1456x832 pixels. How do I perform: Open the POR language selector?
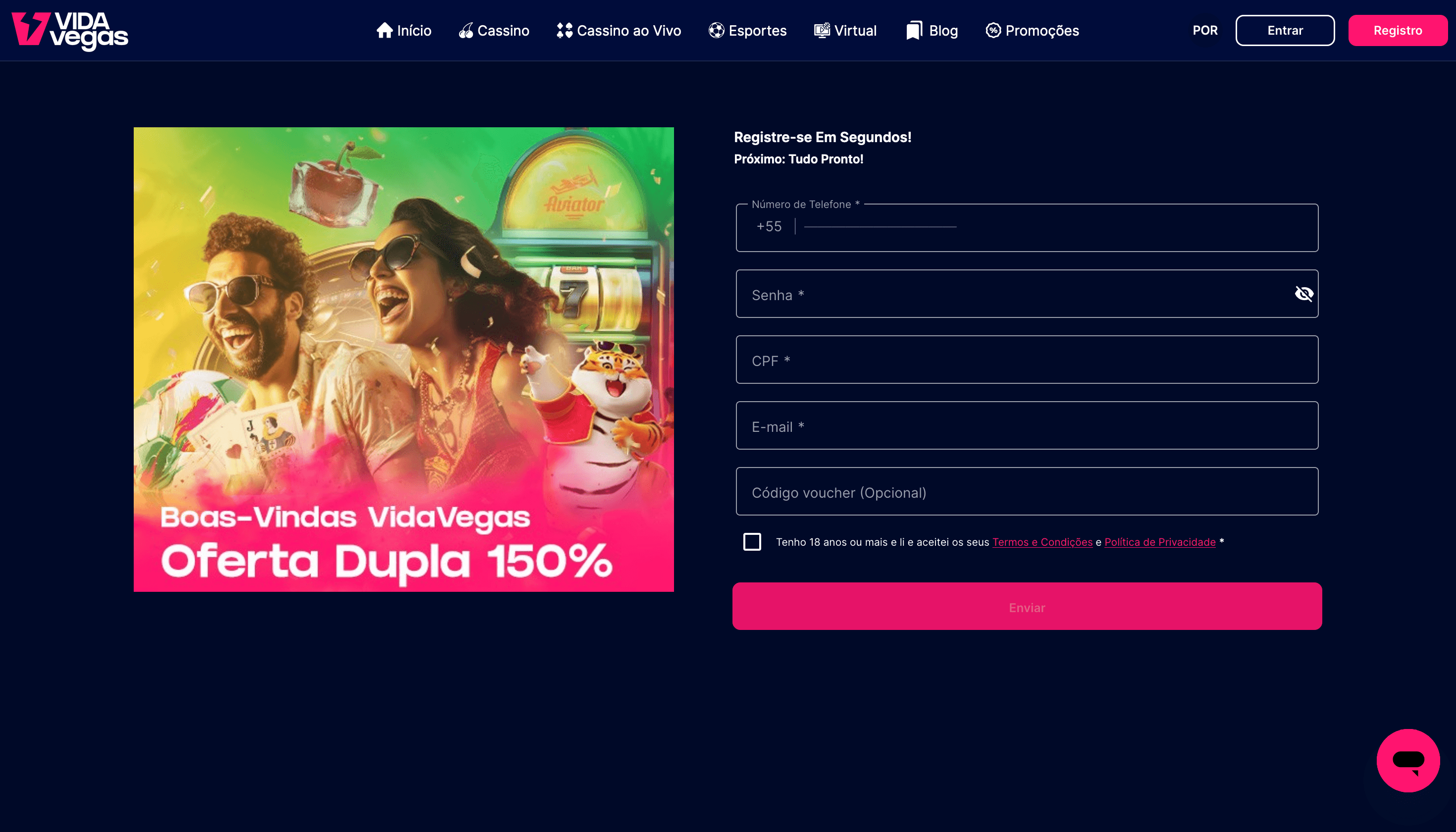coord(1204,30)
